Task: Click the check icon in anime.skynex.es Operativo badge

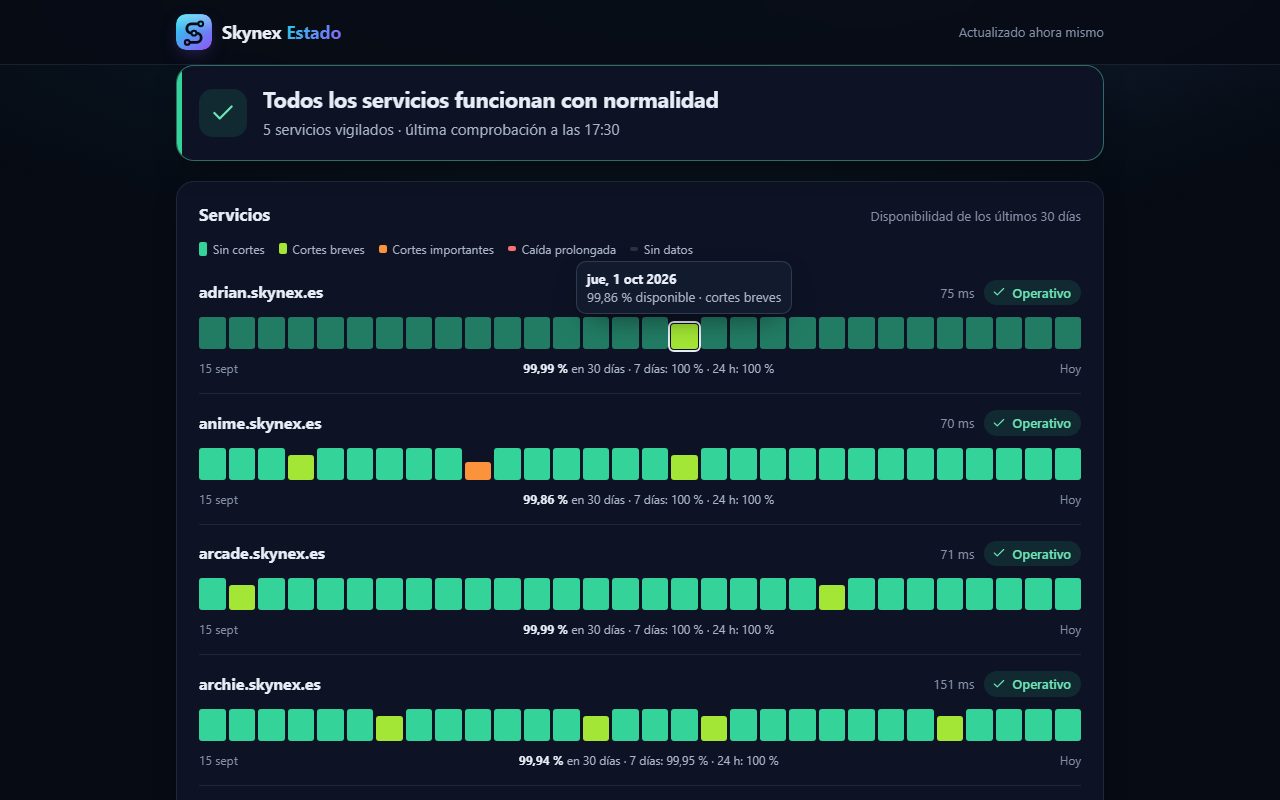Action: click(999, 423)
